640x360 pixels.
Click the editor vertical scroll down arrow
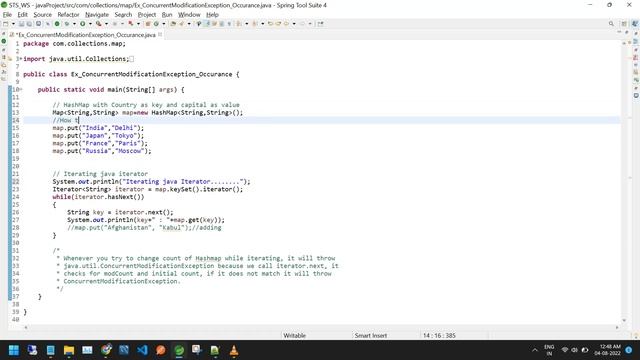[624, 320]
